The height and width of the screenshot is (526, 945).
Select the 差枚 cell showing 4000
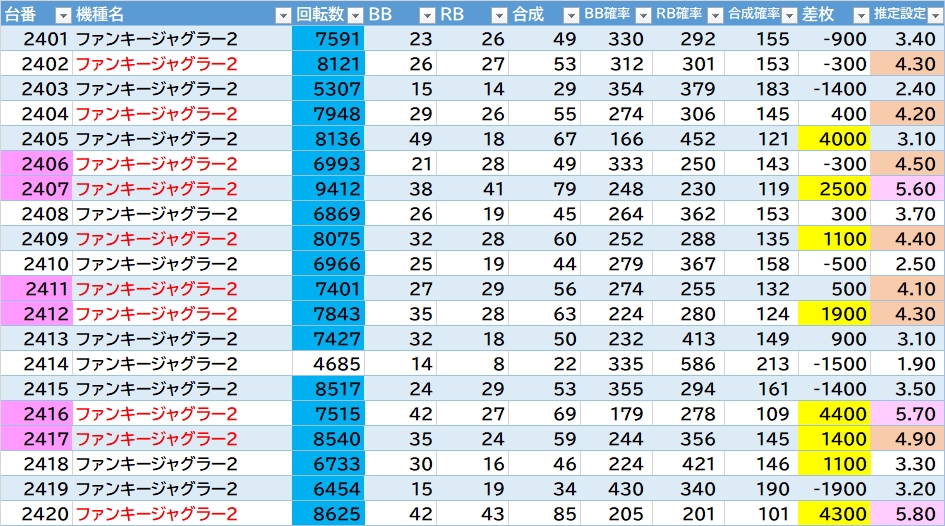point(834,139)
